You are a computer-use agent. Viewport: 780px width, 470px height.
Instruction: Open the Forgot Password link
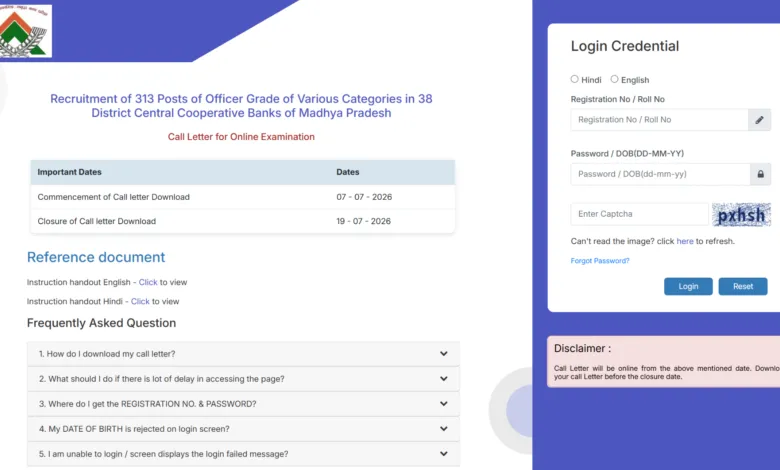tap(600, 261)
